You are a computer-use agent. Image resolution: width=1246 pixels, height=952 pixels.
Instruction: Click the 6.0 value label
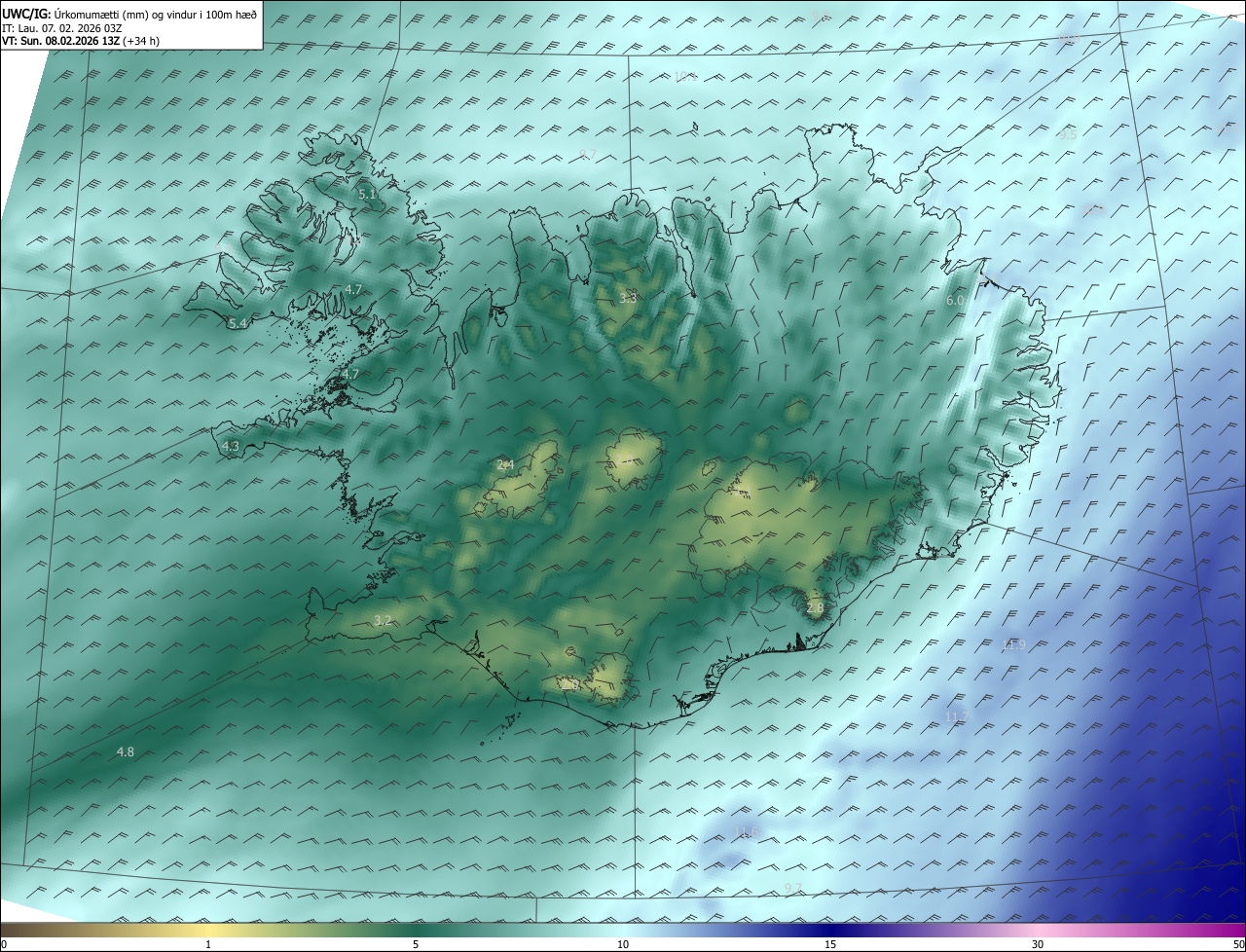[x=955, y=301]
